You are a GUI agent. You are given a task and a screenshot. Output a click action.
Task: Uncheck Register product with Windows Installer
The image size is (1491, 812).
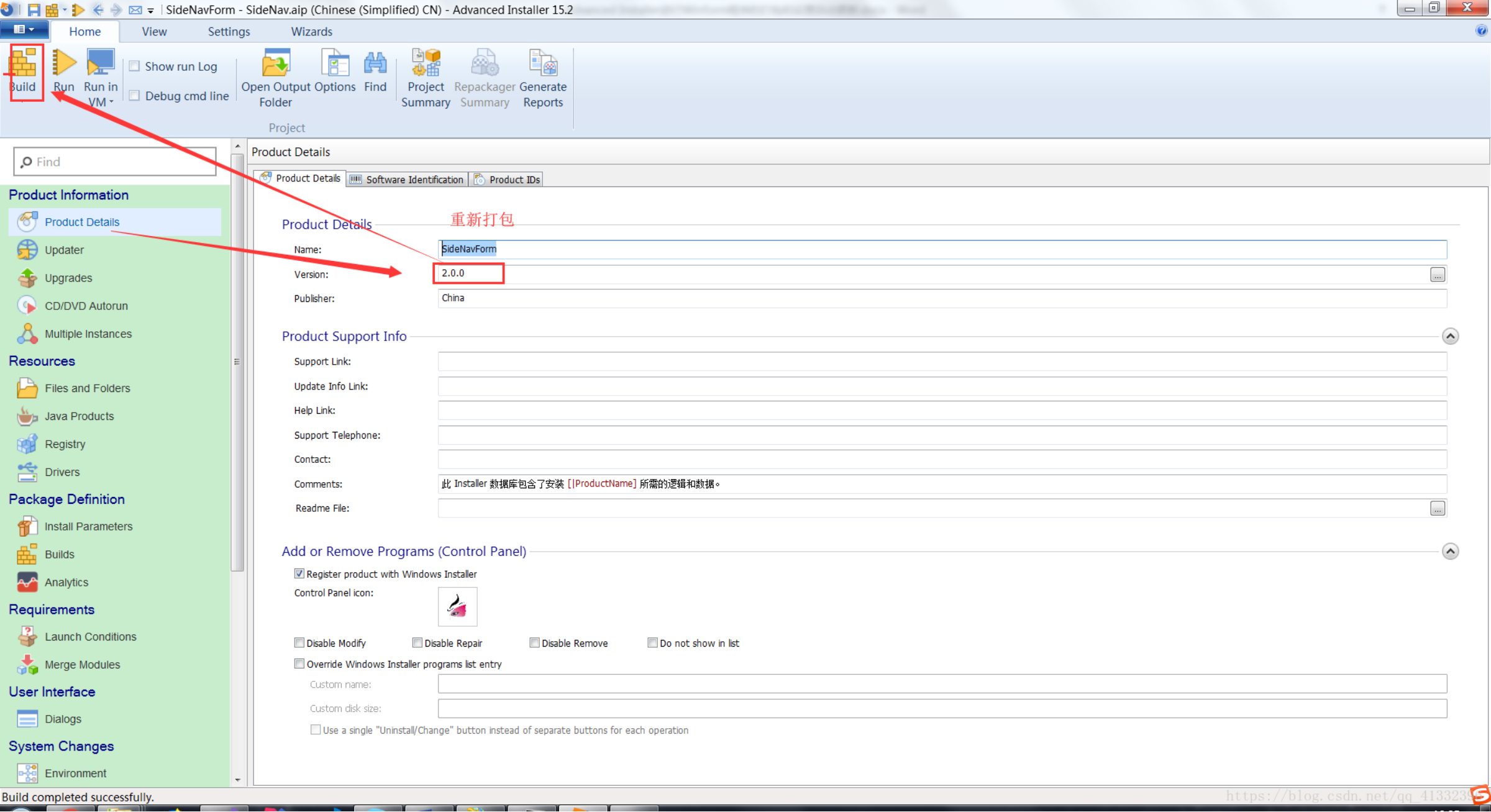(299, 573)
